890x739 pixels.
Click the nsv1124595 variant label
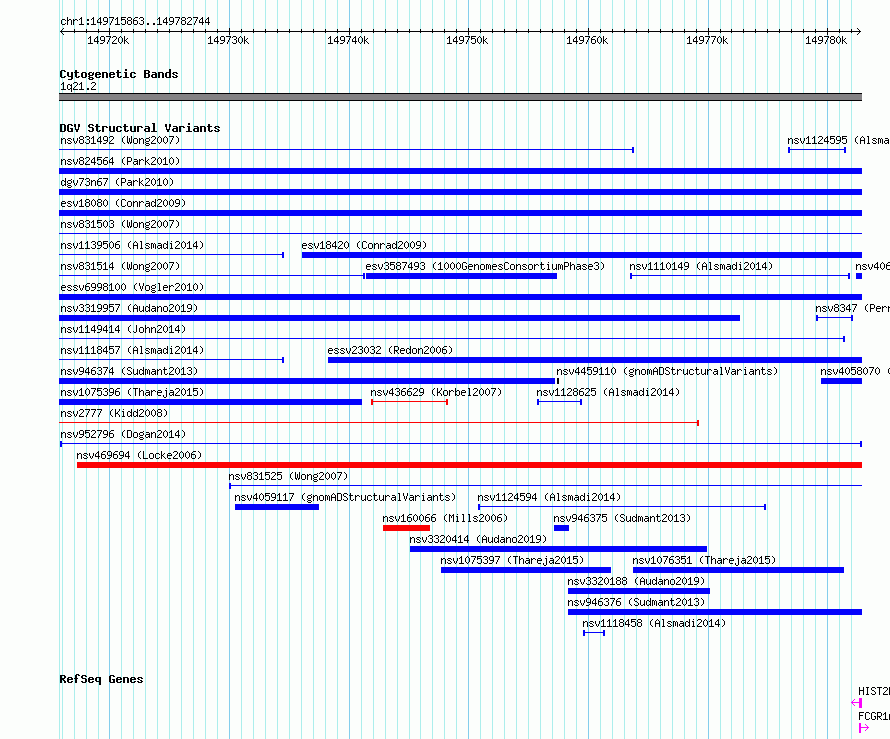click(x=838, y=140)
